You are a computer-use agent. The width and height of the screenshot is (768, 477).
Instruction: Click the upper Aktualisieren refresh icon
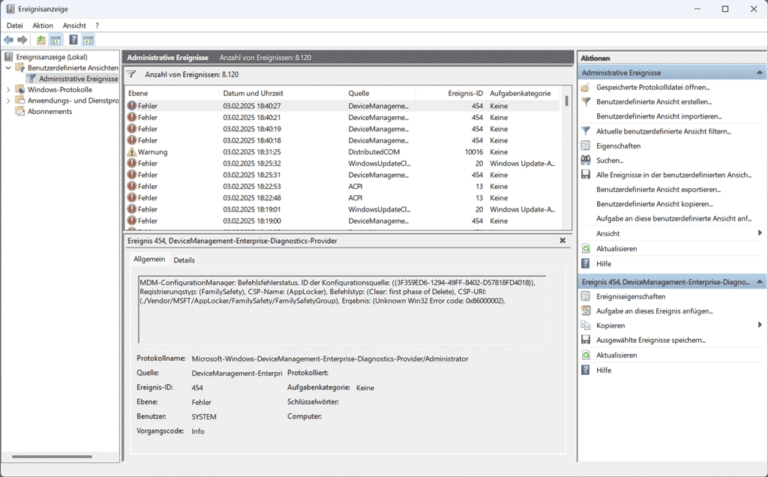coord(585,249)
